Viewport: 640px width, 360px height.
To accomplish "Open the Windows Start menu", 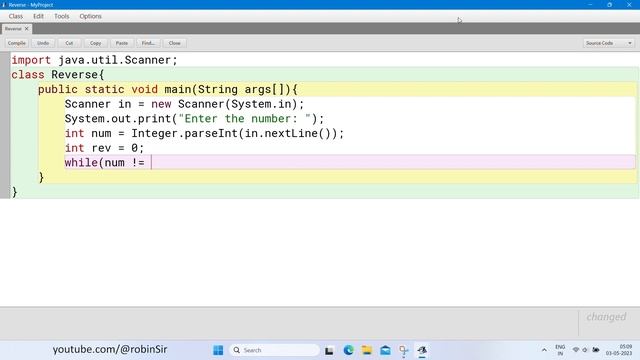I will tap(218, 350).
